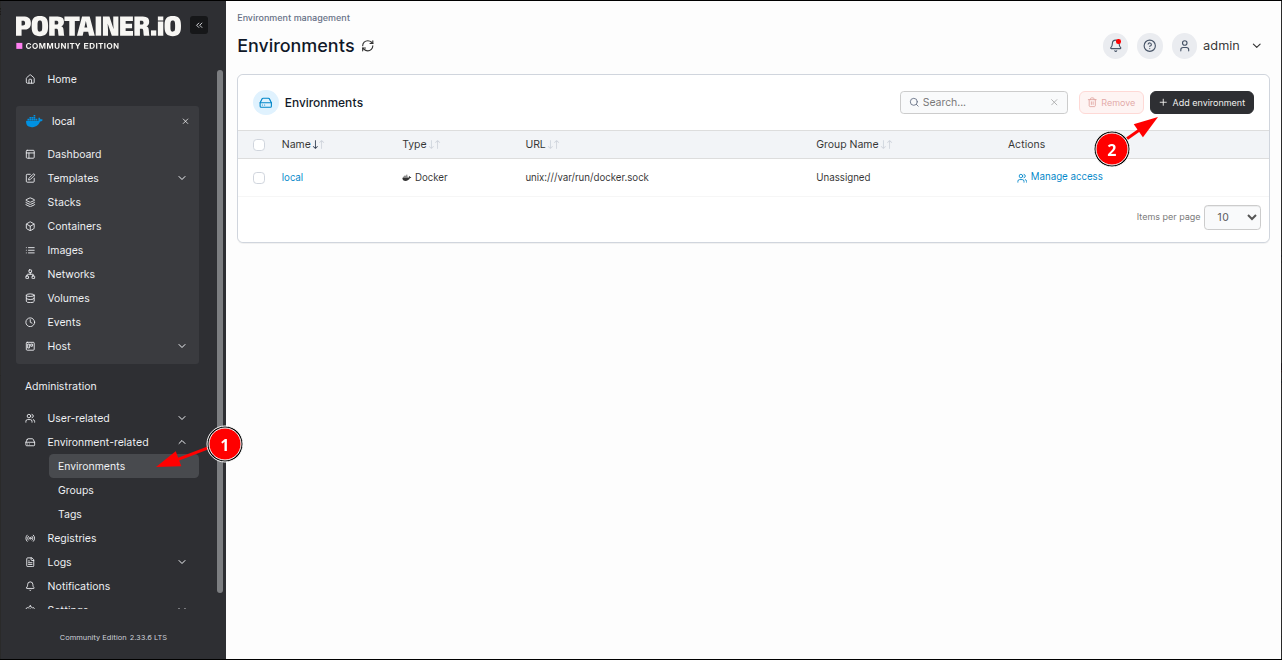Go to the Registries page

(x=72, y=538)
